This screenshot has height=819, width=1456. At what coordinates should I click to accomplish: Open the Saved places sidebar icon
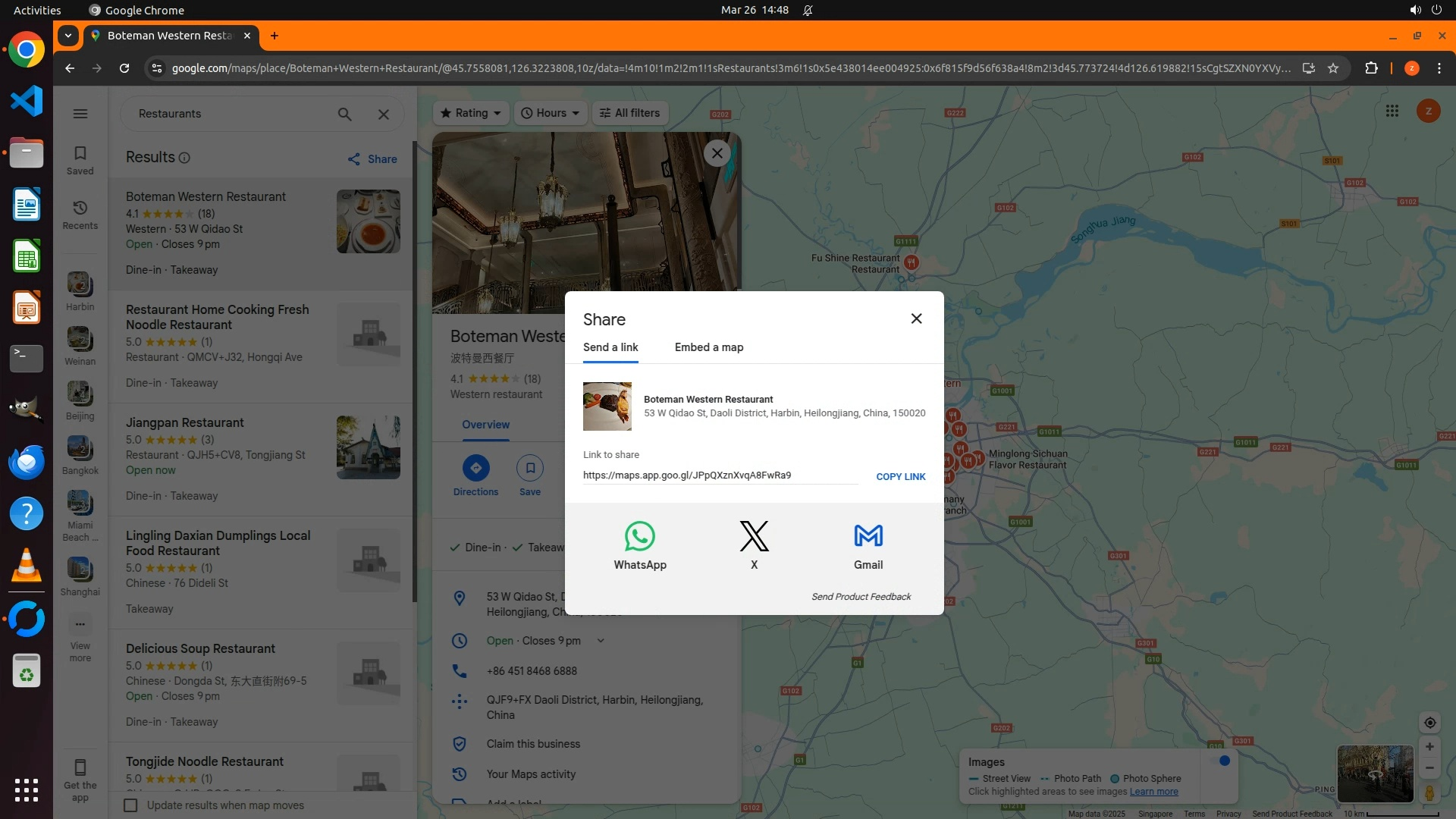click(x=80, y=159)
